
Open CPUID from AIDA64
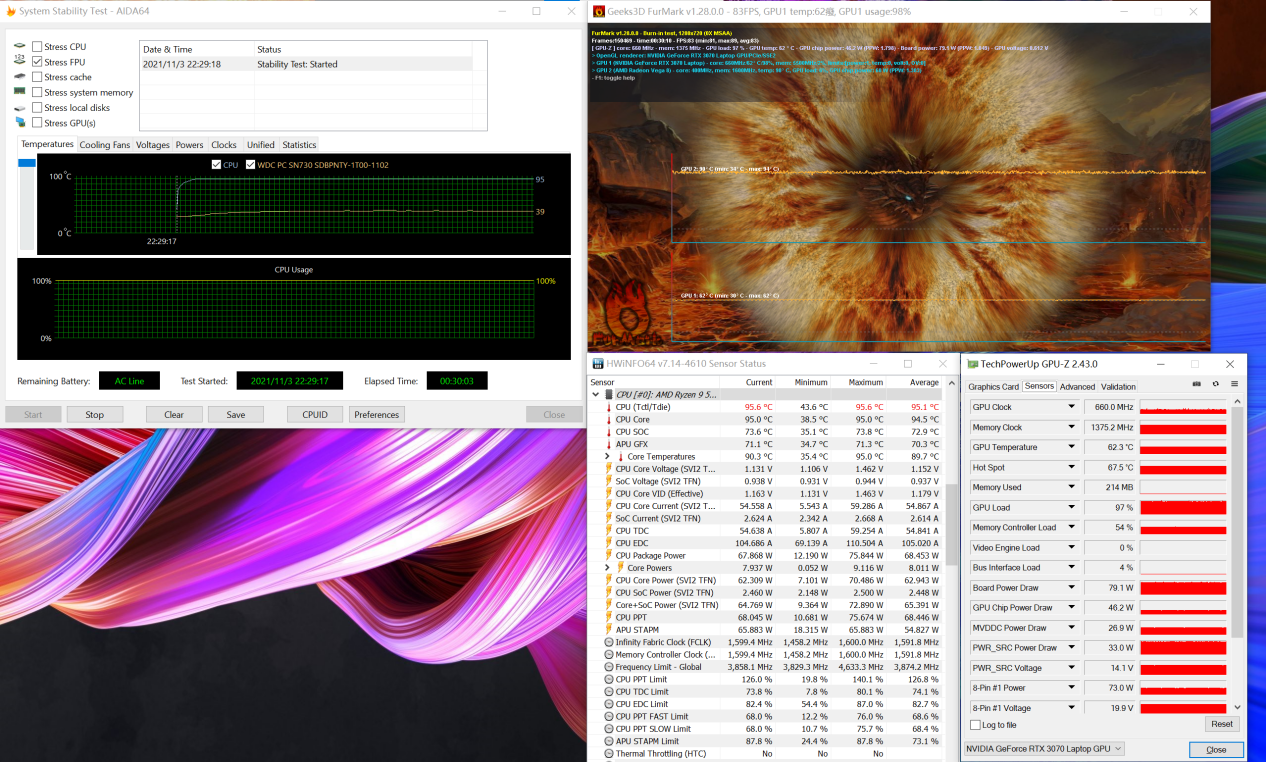point(315,414)
